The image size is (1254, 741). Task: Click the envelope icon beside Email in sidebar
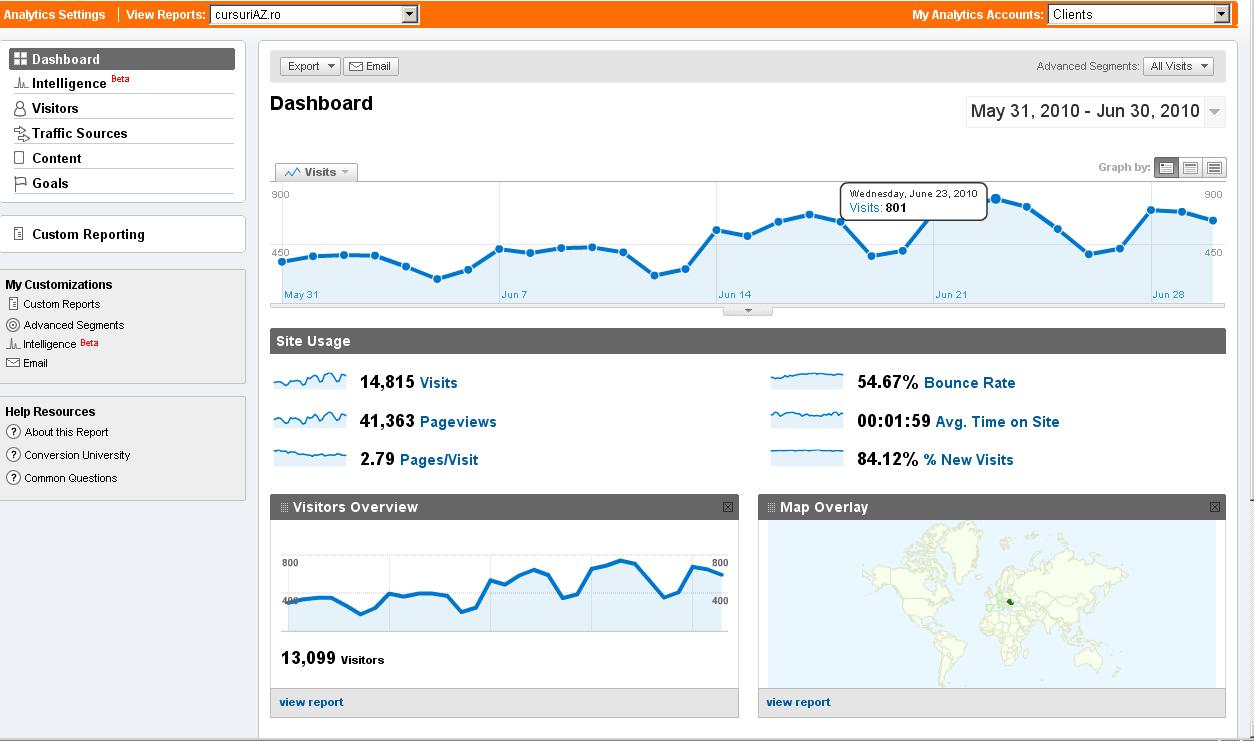point(13,363)
